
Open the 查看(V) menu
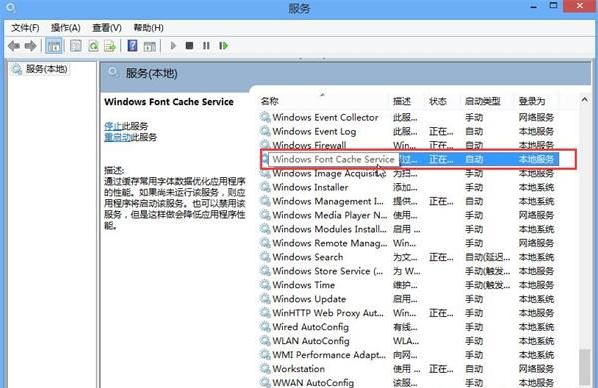(x=107, y=28)
